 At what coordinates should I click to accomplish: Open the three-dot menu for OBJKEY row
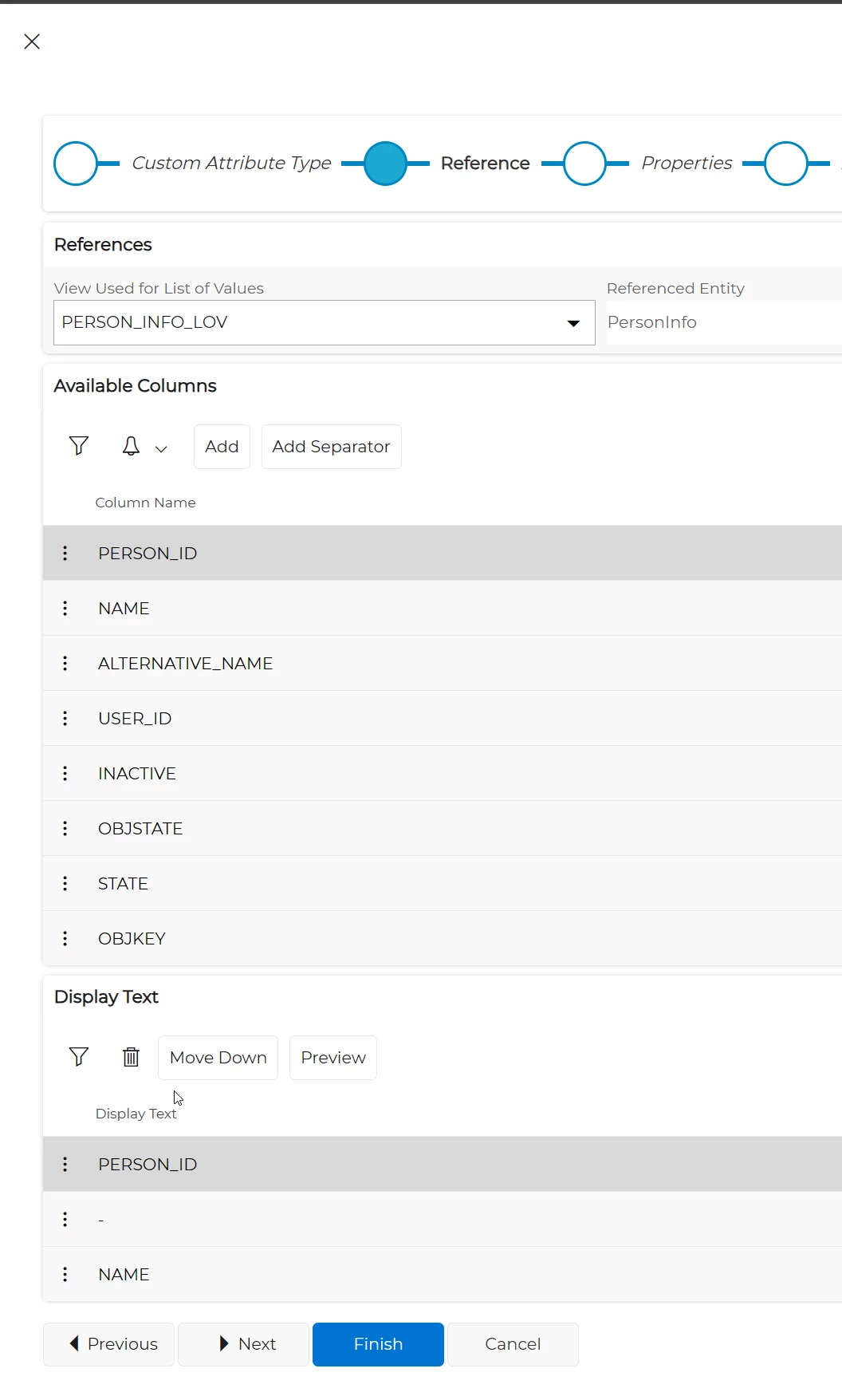point(65,938)
